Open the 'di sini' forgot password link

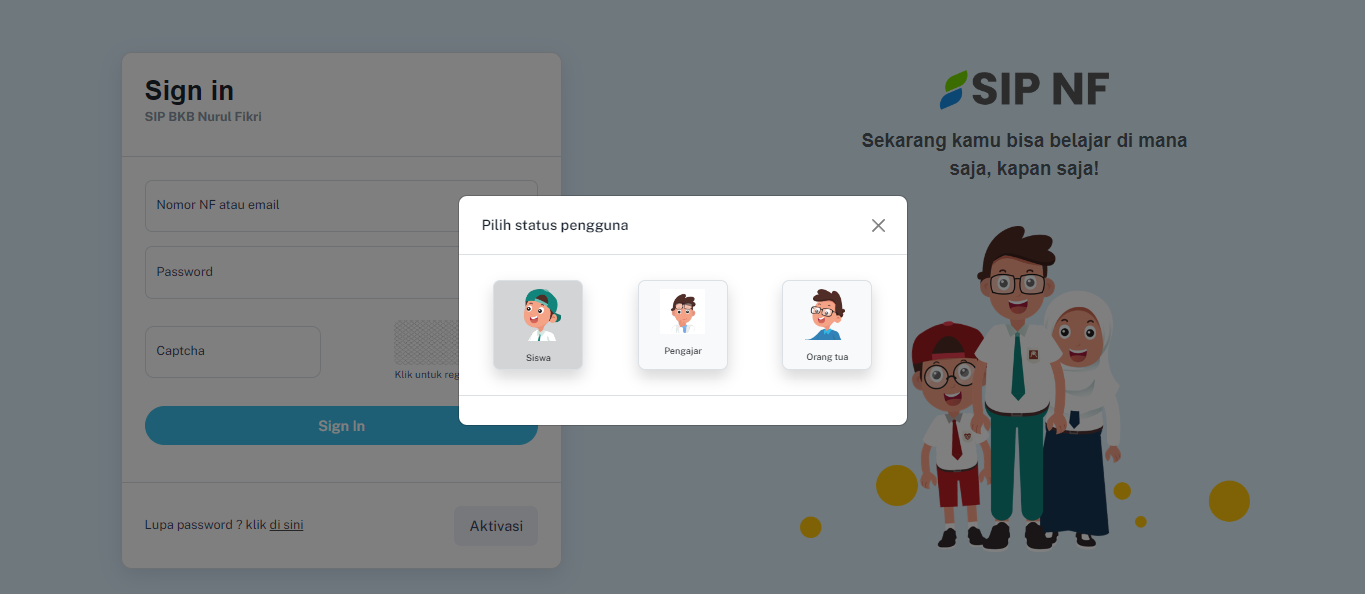point(286,525)
